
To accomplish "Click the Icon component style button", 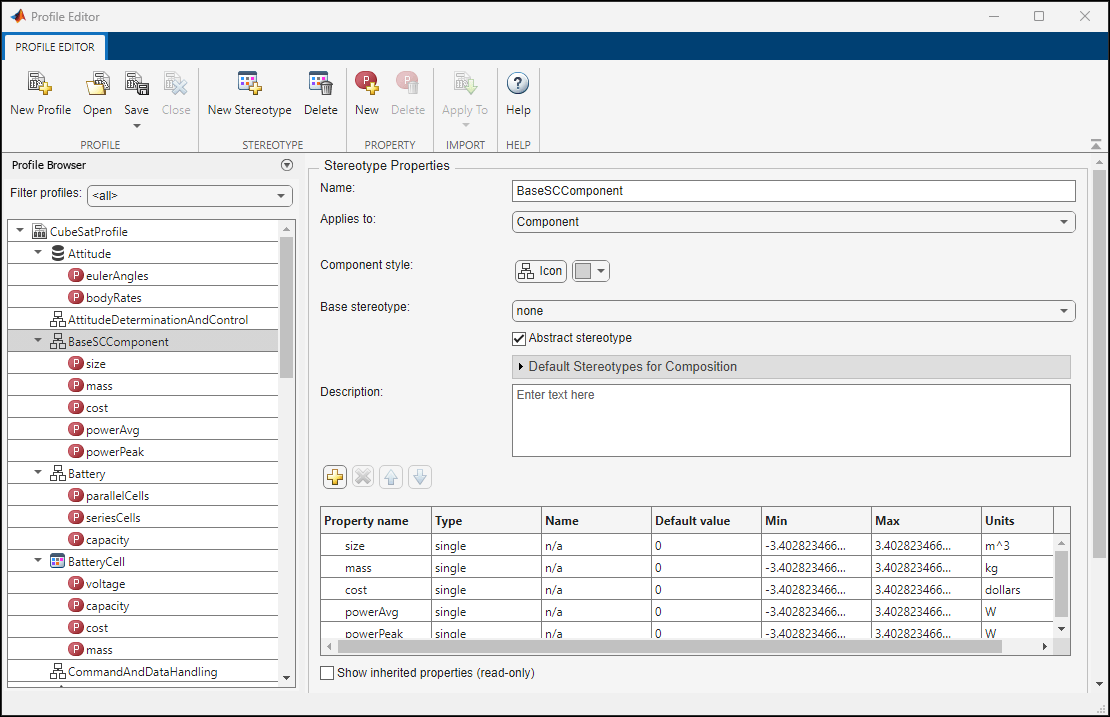I will click(x=541, y=271).
